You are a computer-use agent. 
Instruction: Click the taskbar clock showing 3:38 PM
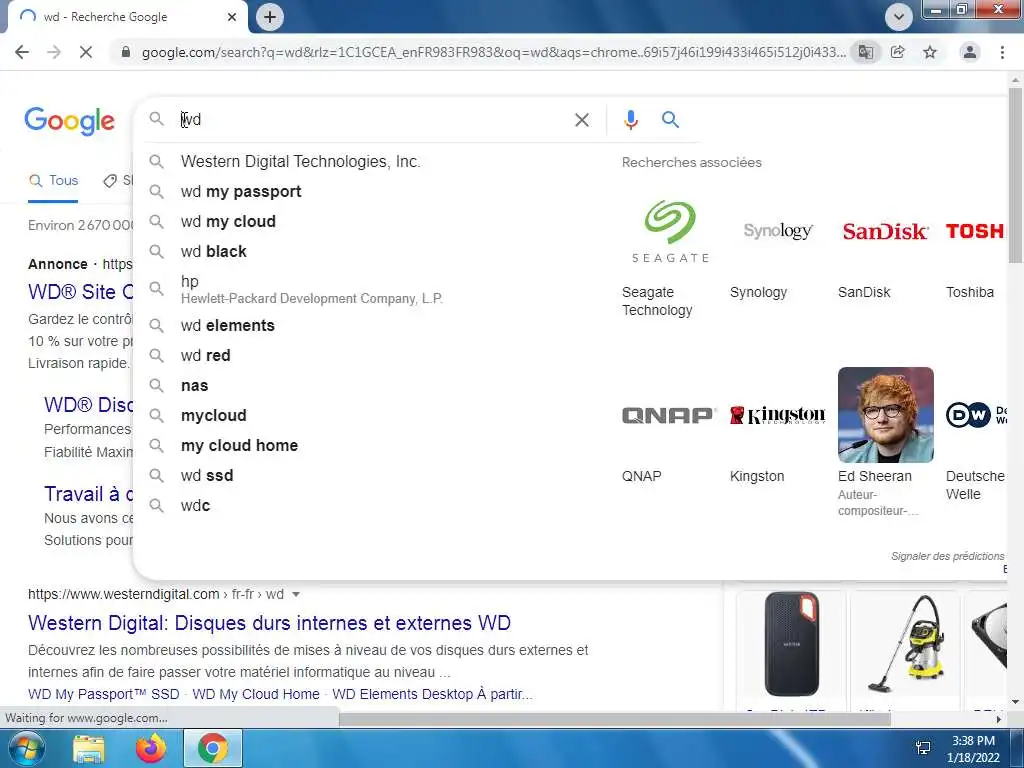[973, 749]
